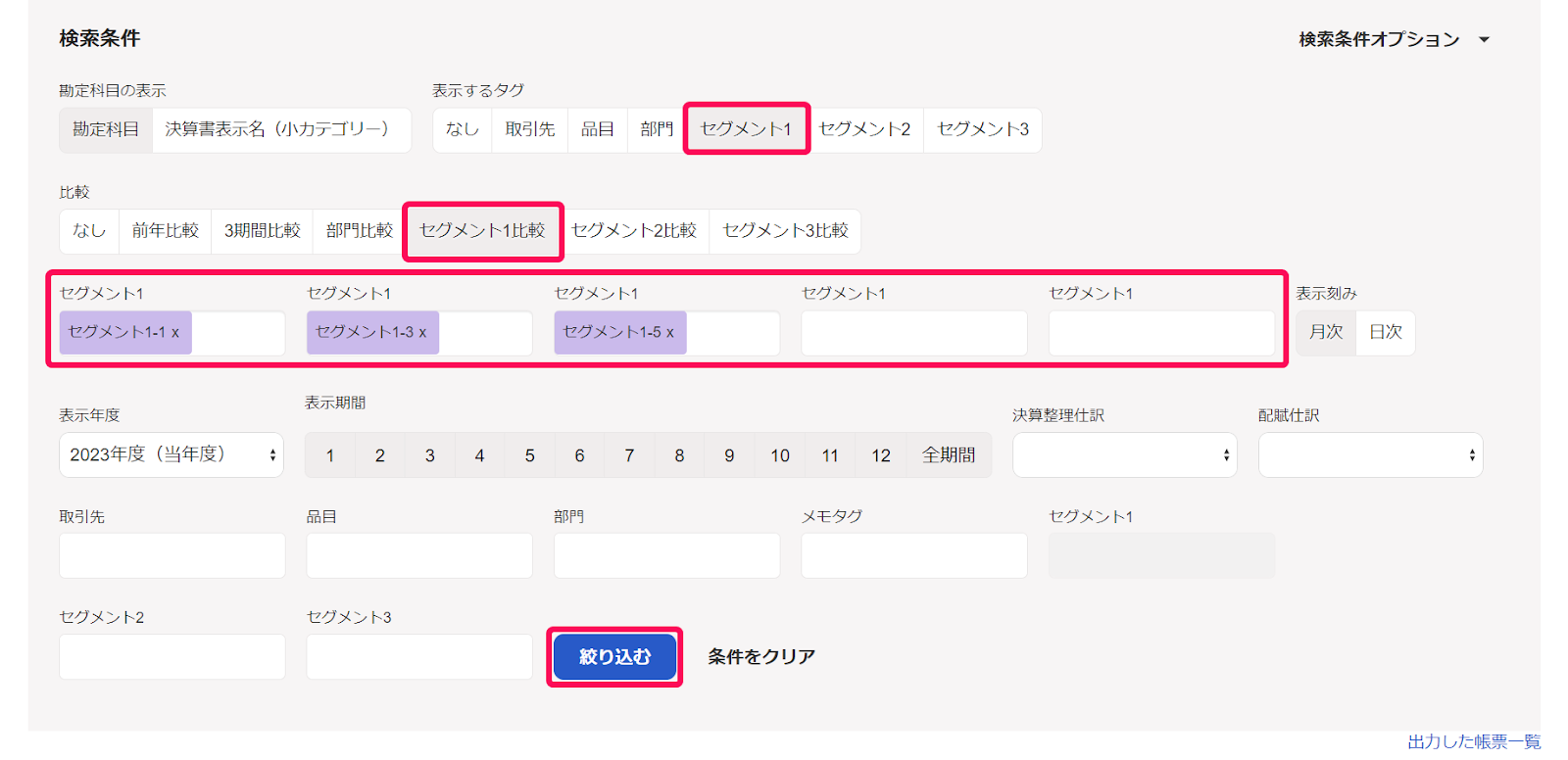Viewport: 1568px width, 760px height.
Task: Click fifth empty セグメント1 comparison field
Action: (1161, 333)
